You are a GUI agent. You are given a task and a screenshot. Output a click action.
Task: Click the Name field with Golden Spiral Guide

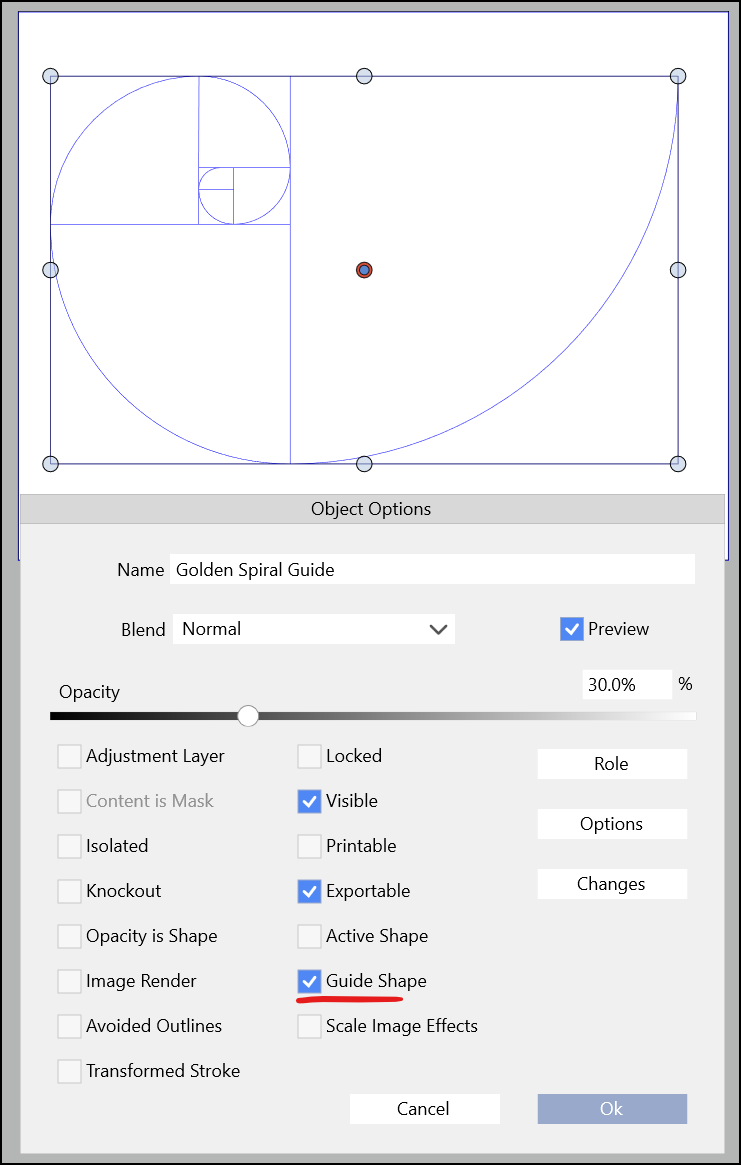click(x=432, y=570)
